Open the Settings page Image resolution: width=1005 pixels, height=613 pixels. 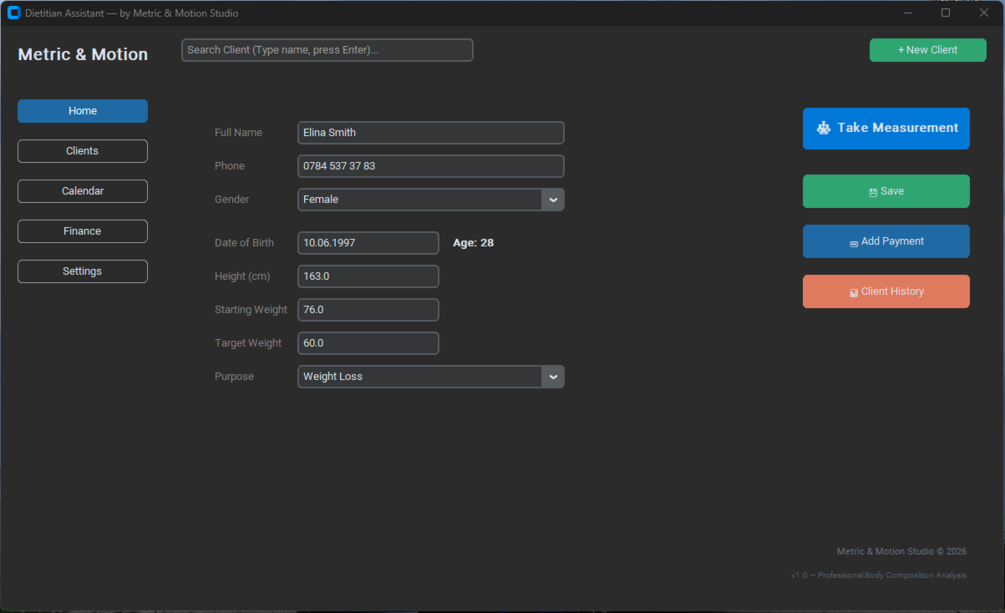(83, 271)
